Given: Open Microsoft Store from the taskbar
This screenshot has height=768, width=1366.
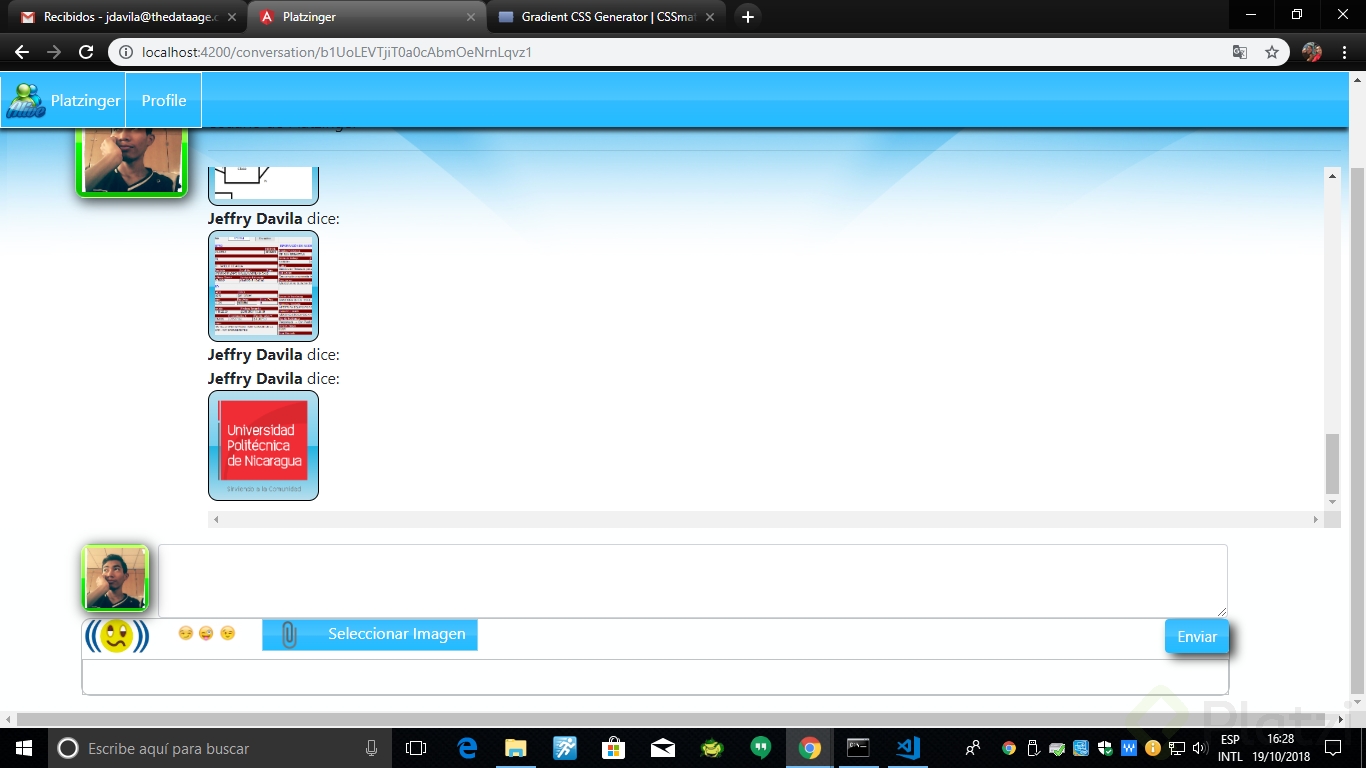Looking at the screenshot, I should coord(613,748).
